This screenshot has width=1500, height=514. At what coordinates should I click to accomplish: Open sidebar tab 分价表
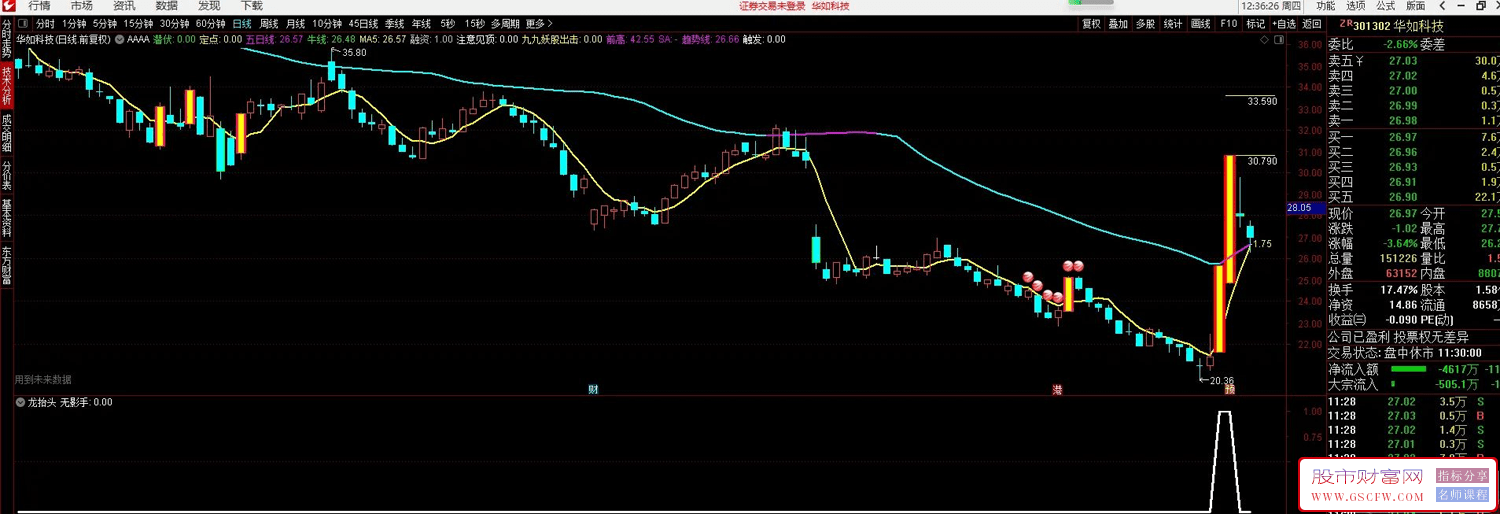point(7,176)
